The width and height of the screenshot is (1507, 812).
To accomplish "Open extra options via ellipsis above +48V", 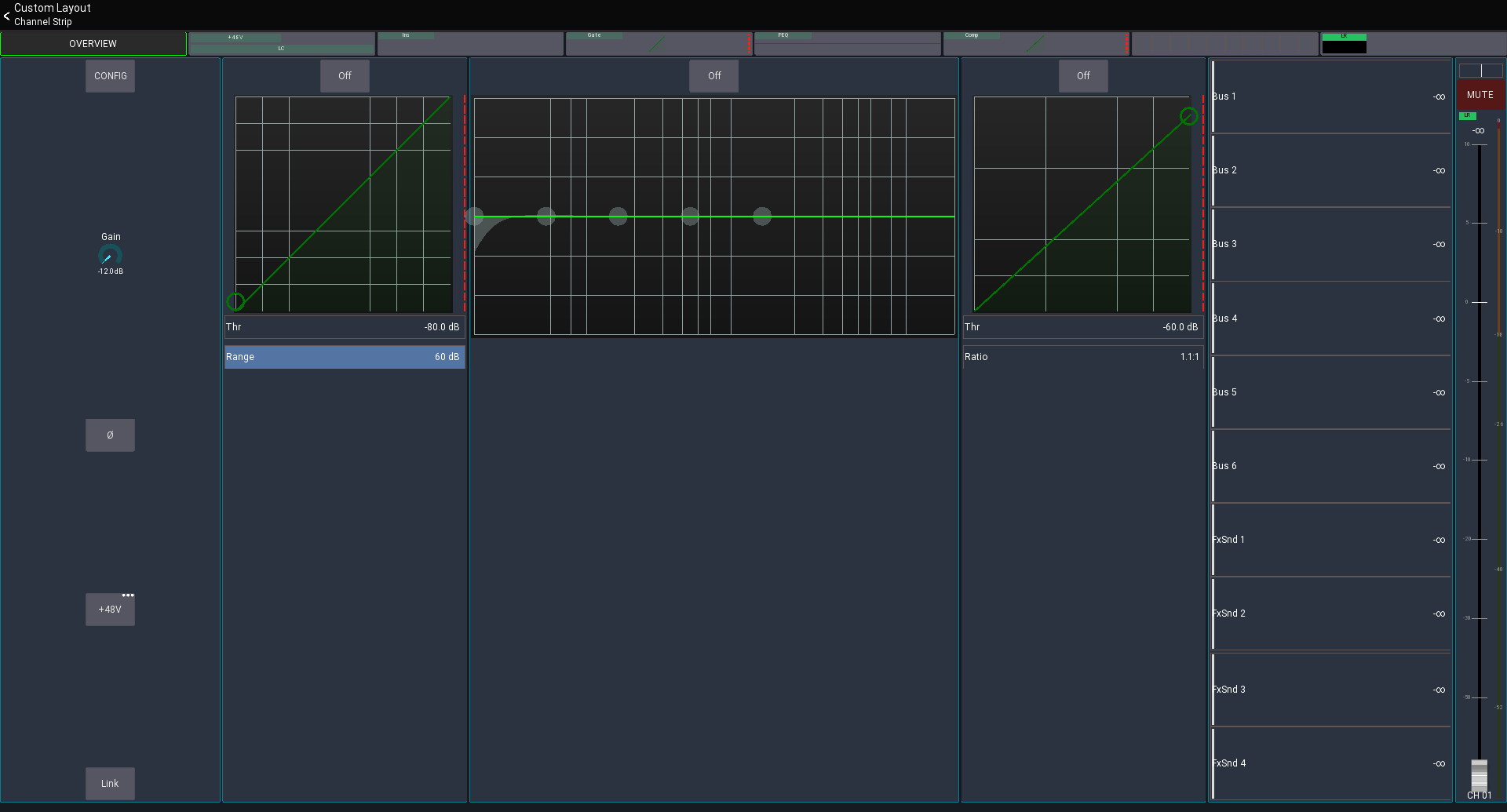I will tap(129, 595).
